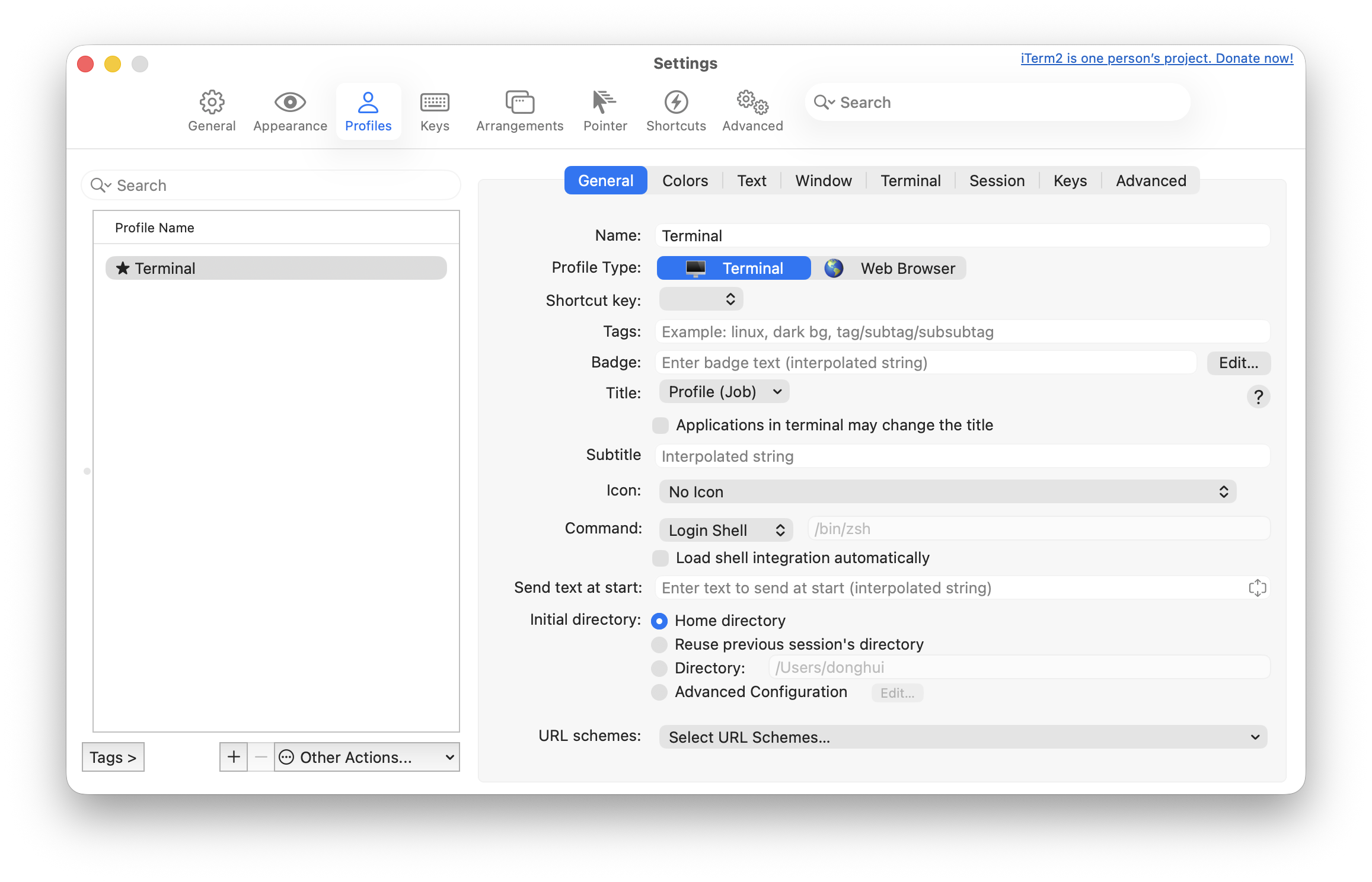Select Home directory radio button

tap(659, 621)
